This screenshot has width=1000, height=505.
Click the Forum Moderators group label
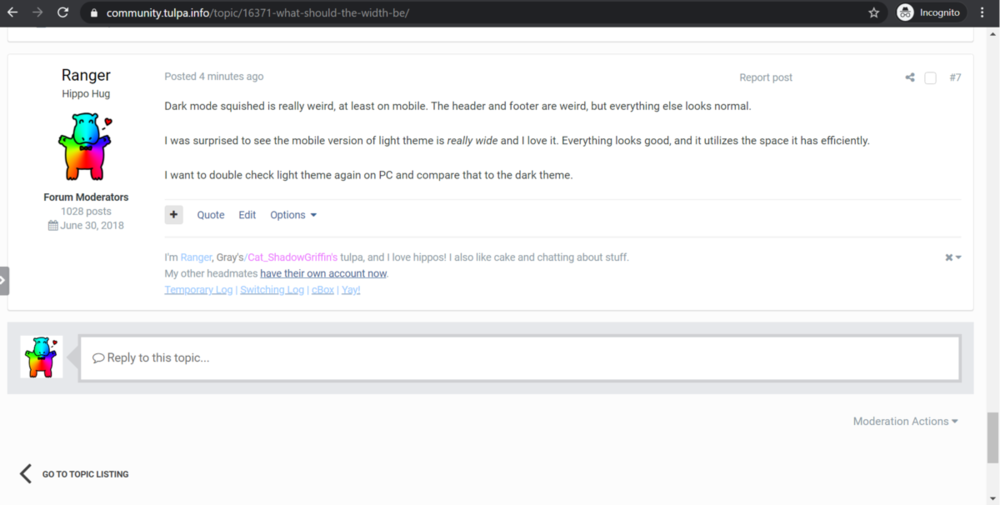point(86,197)
